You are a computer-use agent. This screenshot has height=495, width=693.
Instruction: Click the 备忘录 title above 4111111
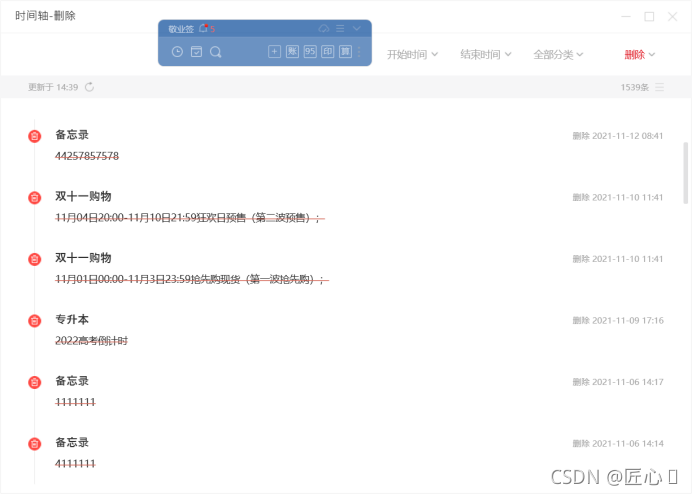(72, 442)
